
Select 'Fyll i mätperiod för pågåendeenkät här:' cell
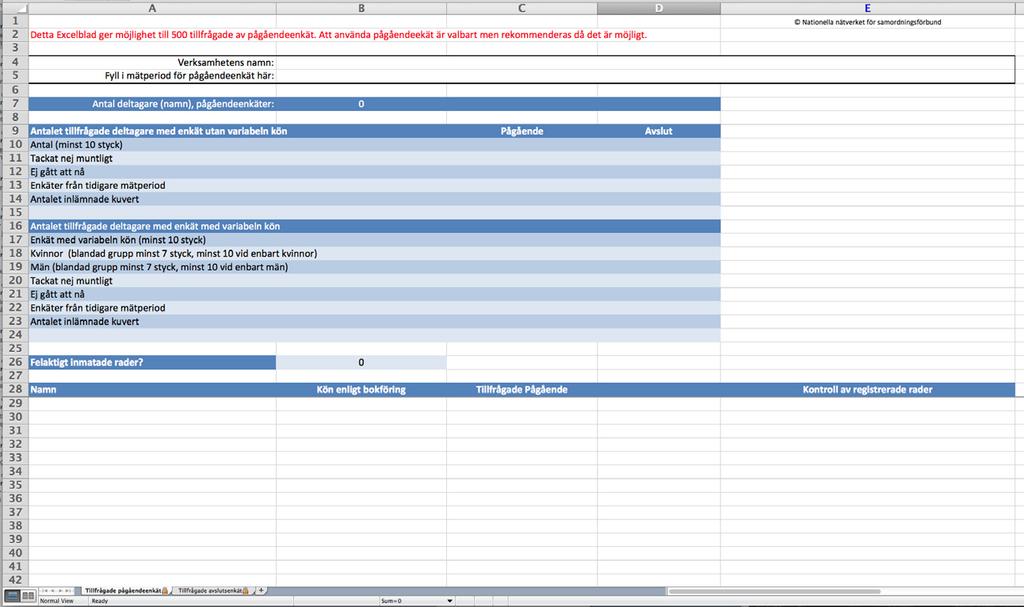point(152,76)
